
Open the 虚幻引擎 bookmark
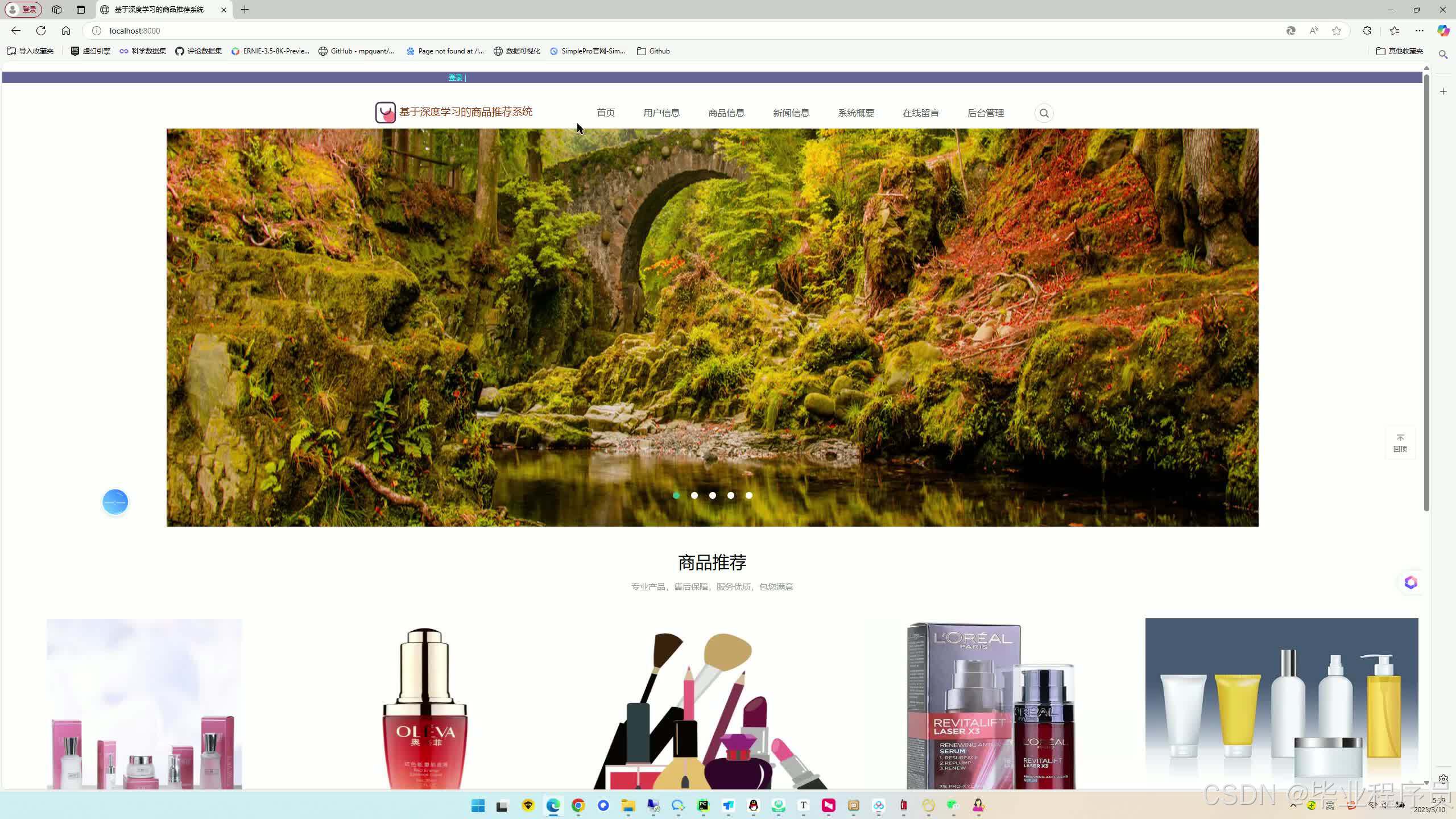(90, 51)
